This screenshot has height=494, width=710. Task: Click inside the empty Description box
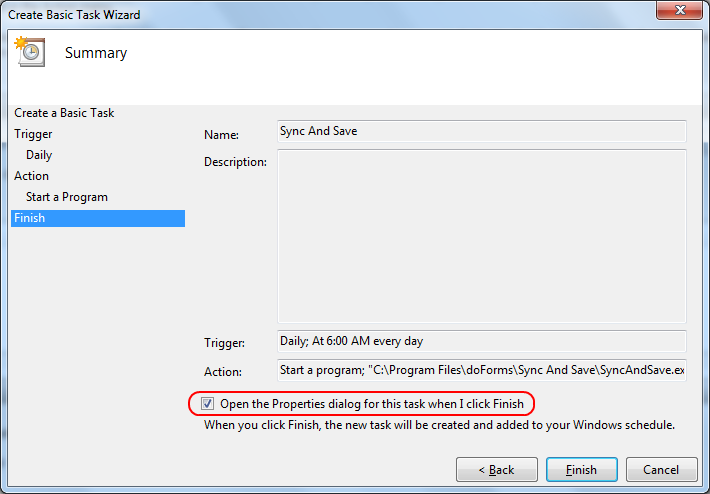tap(481, 236)
